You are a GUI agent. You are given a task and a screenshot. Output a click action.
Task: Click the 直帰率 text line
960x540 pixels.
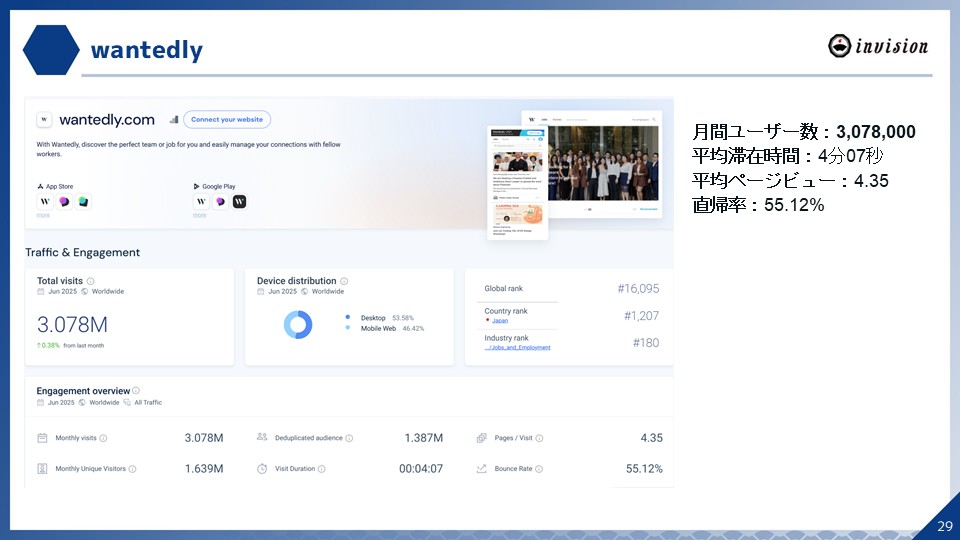[x=759, y=204]
